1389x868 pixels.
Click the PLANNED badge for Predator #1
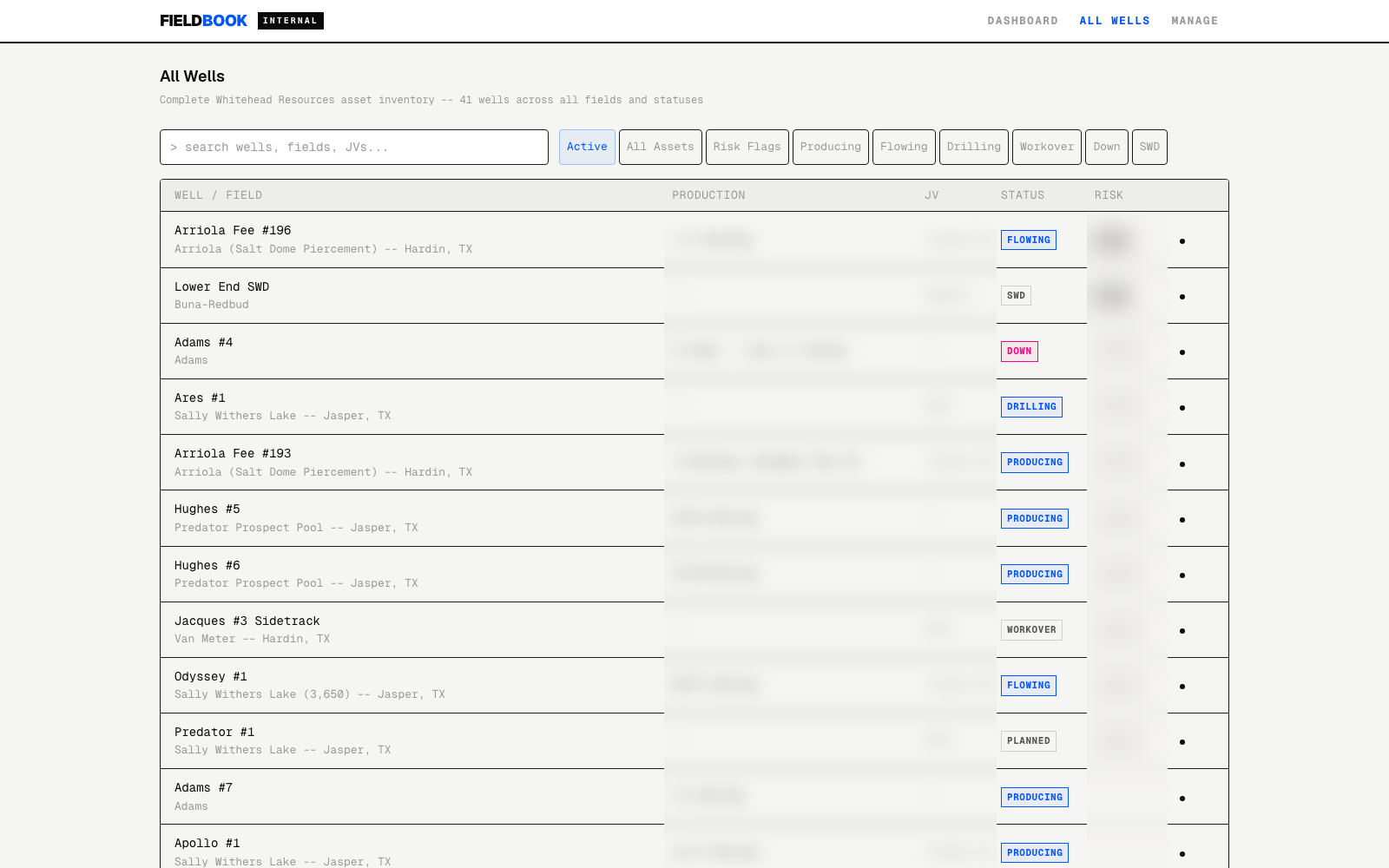point(1029,741)
